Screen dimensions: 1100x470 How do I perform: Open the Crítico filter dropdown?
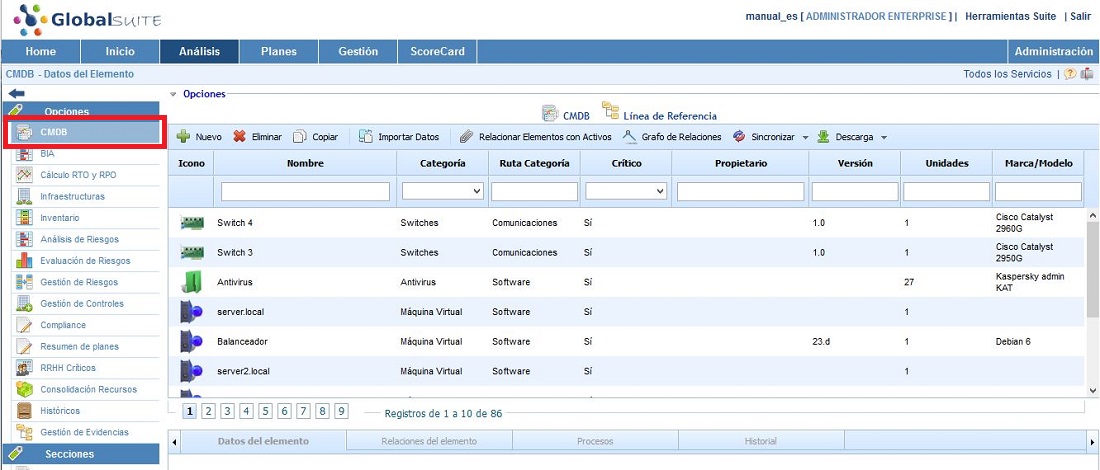[626, 191]
